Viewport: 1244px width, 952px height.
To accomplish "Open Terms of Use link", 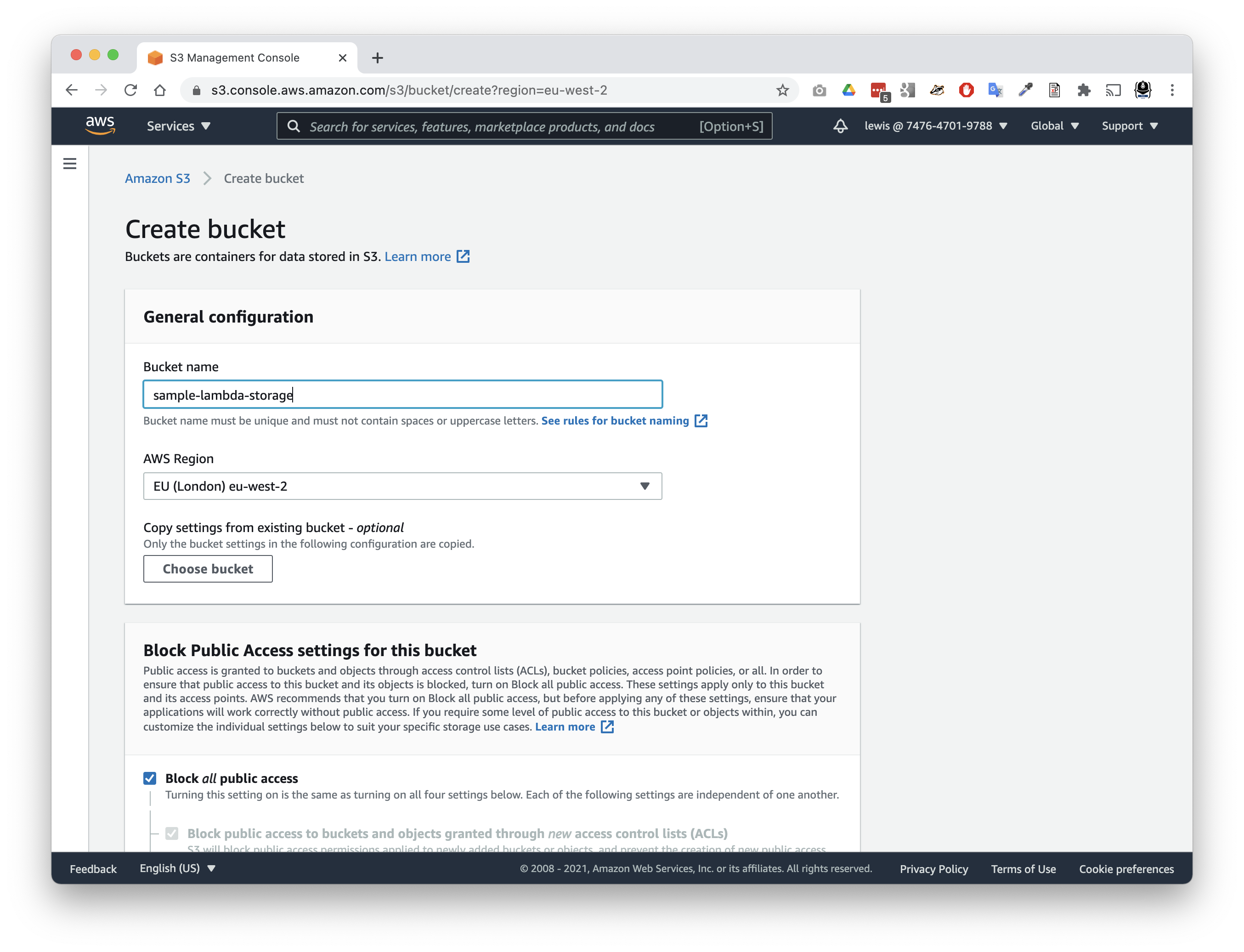I will coord(1023,869).
